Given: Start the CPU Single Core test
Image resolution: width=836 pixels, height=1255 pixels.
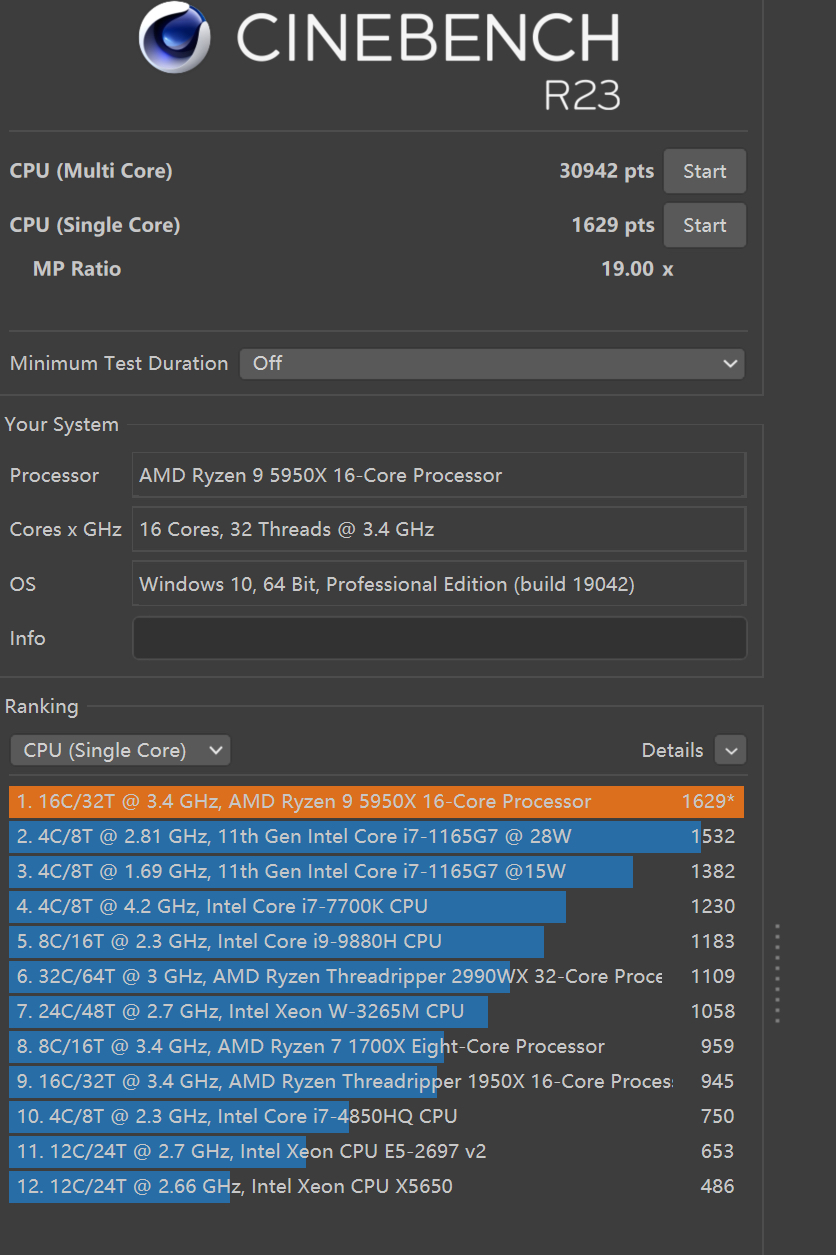Looking at the screenshot, I should click(x=704, y=225).
